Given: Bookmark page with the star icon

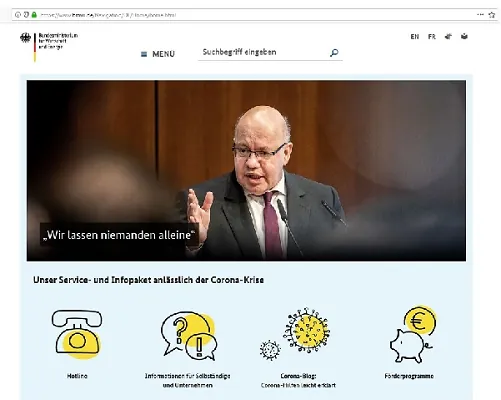Looking at the screenshot, I should pos(492,15).
